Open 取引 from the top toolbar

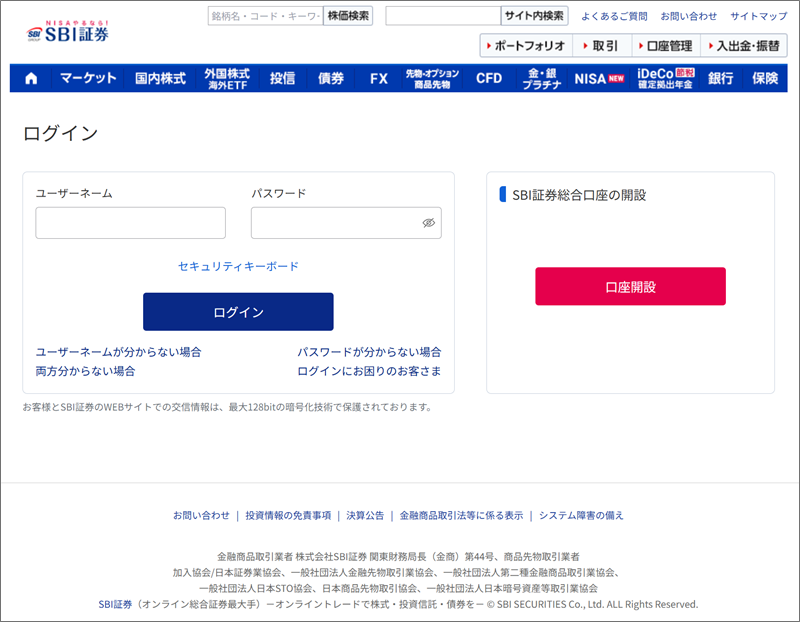pos(602,46)
